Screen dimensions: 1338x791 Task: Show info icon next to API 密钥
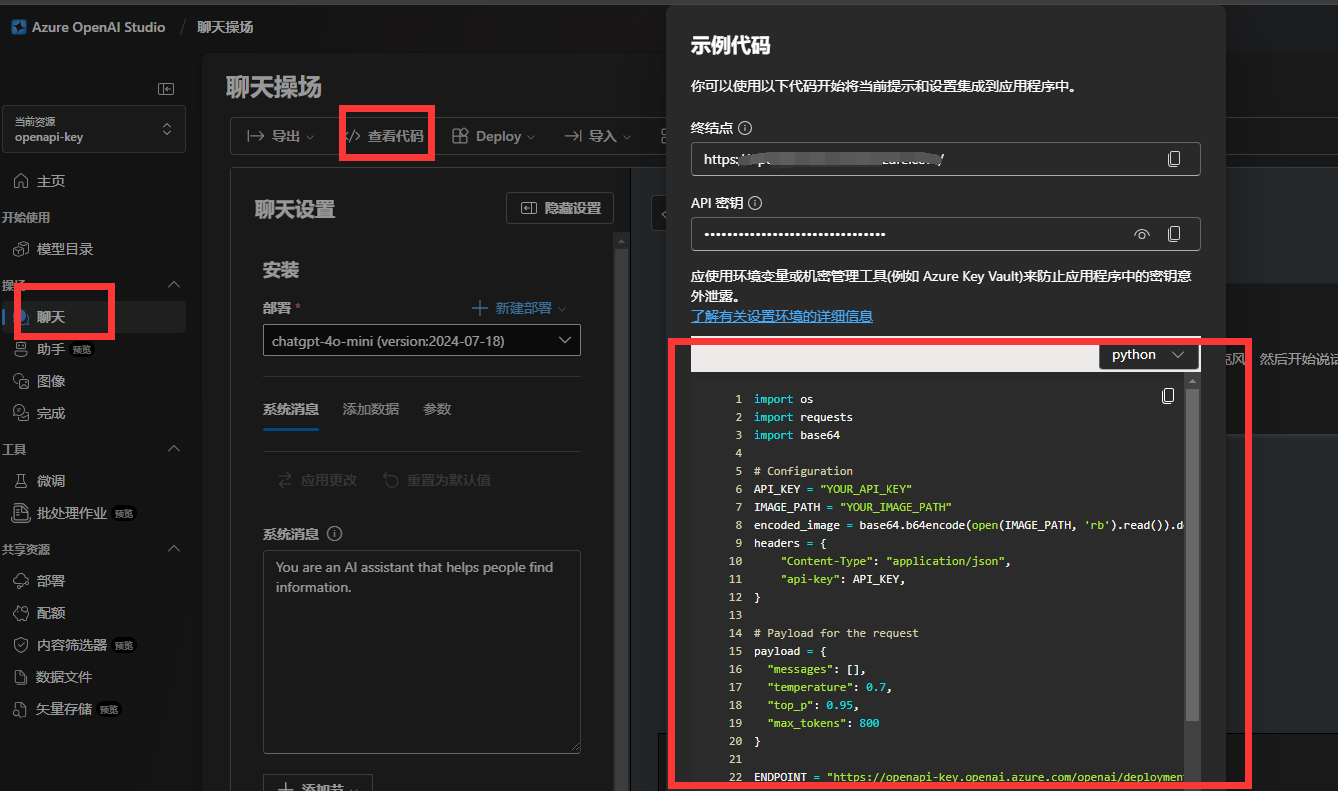(x=755, y=203)
